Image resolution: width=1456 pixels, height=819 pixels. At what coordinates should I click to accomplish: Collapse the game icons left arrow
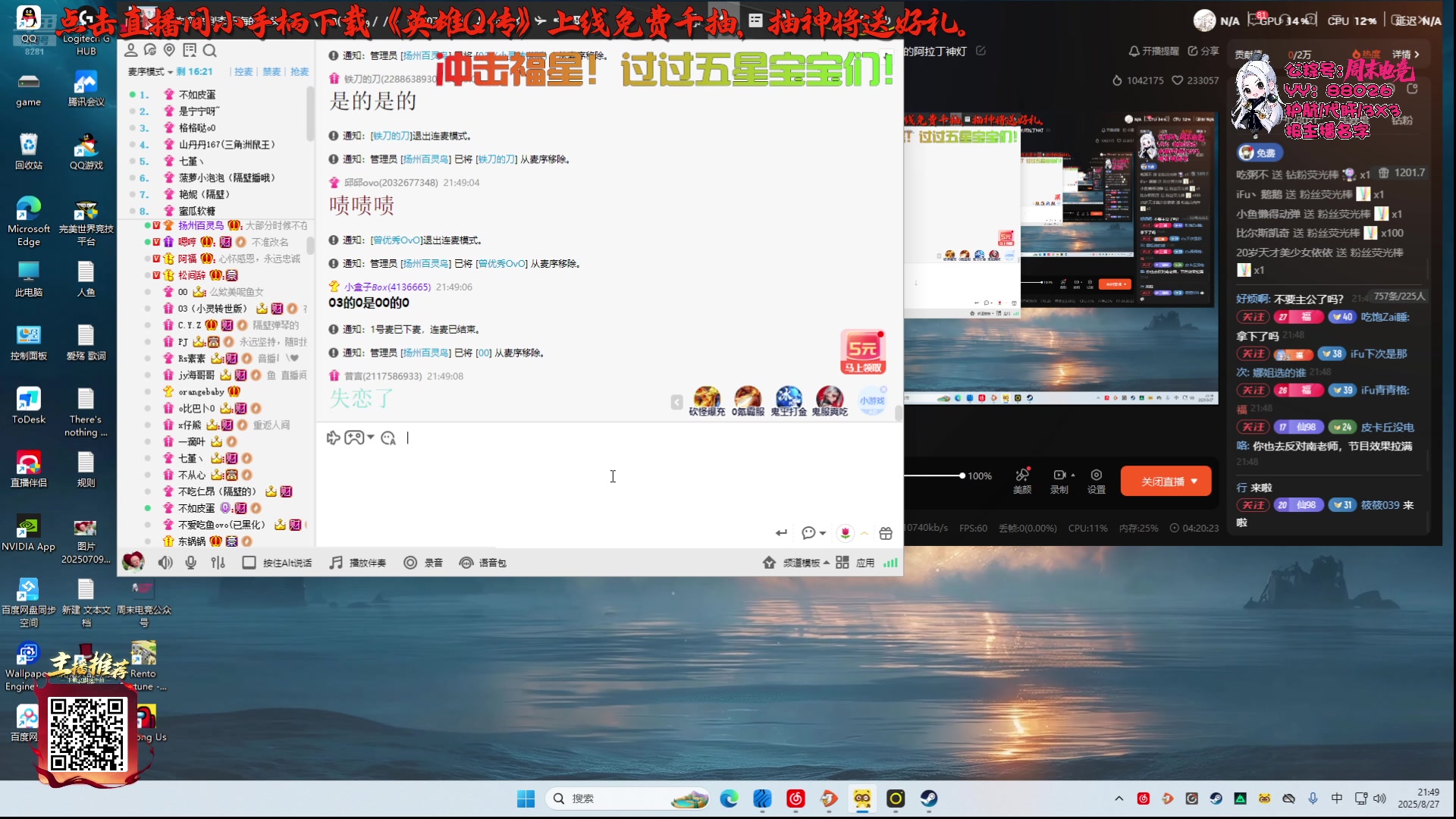pyautogui.click(x=676, y=402)
